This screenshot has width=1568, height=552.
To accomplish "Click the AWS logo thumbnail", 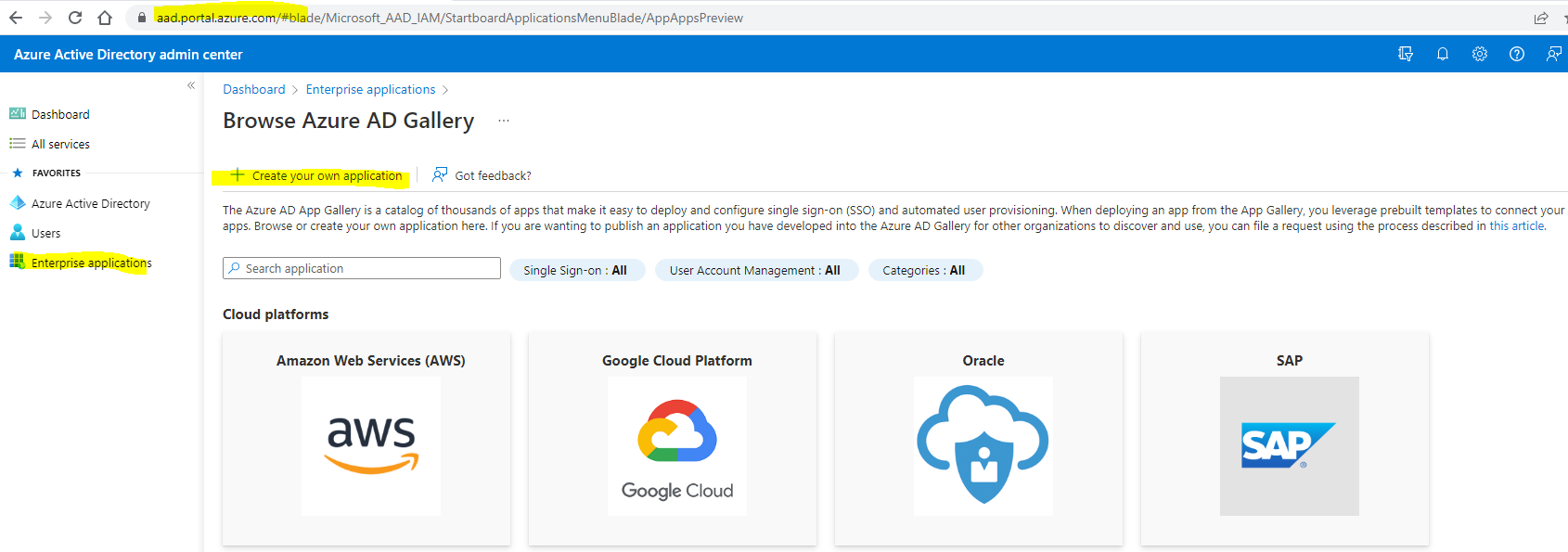I will pyautogui.click(x=371, y=446).
